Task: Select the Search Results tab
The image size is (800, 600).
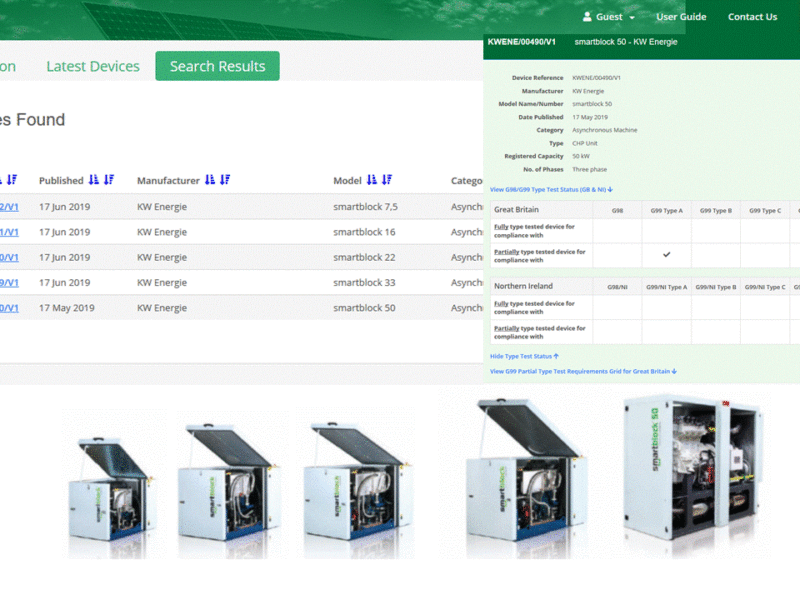Action: point(217,66)
